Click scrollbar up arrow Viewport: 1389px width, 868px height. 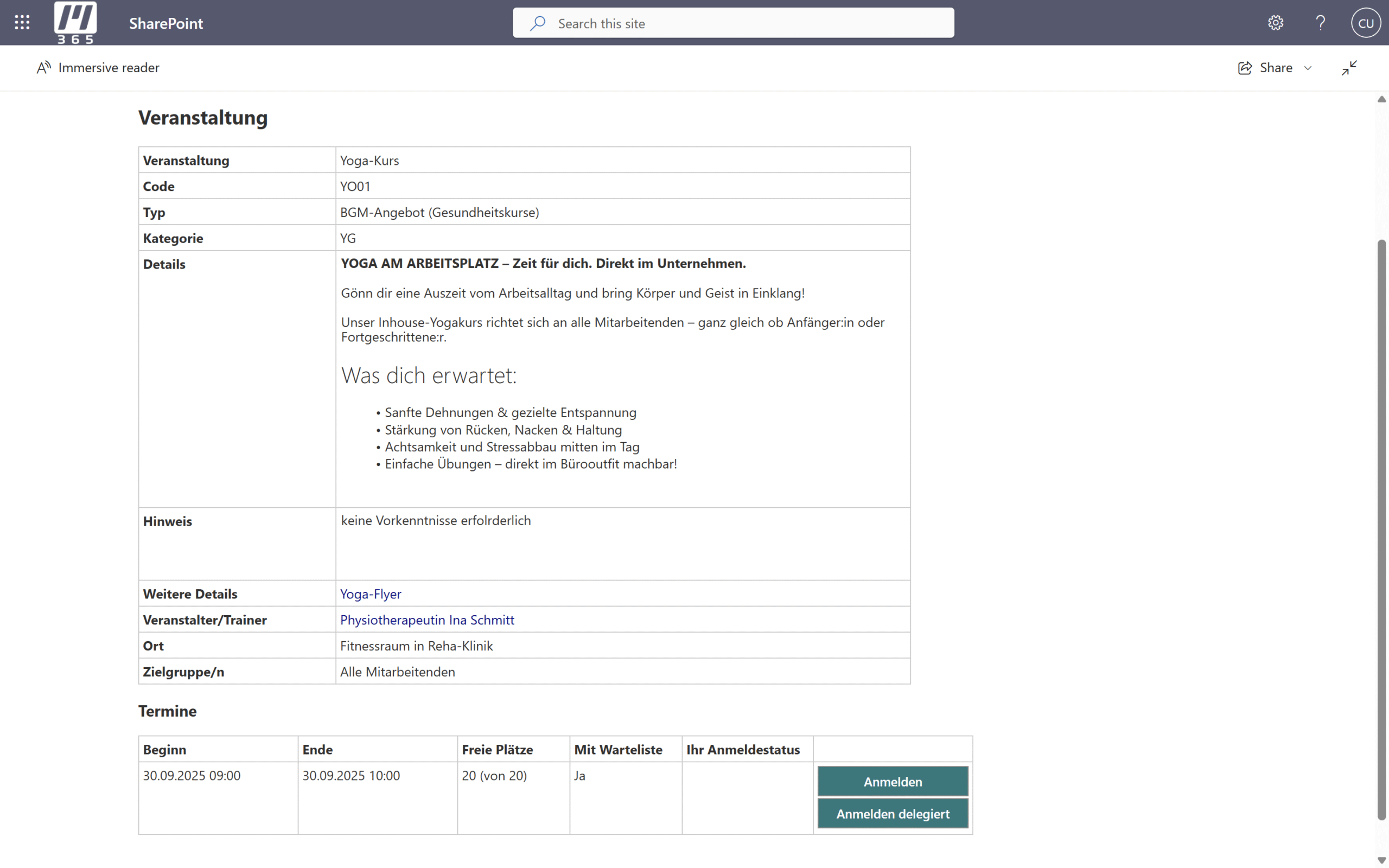tap(1381, 99)
